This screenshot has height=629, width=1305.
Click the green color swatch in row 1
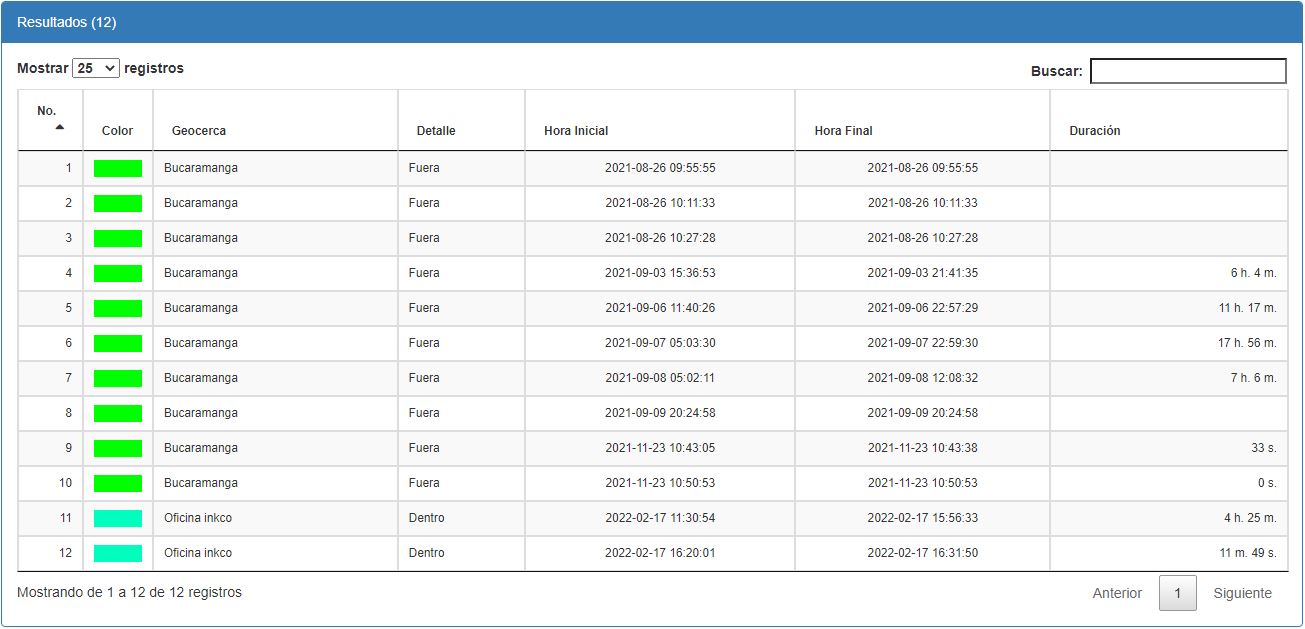pyautogui.click(x=118, y=168)
